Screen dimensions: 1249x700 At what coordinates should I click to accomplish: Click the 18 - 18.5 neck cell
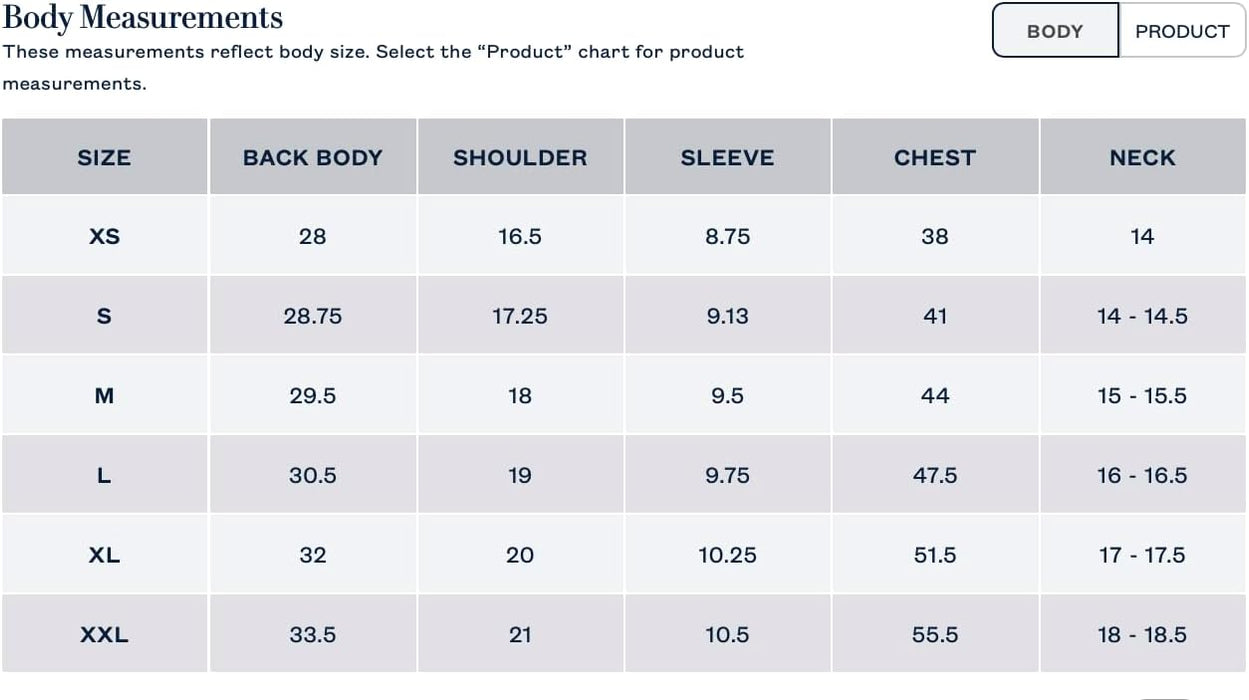coord(1142,635)
